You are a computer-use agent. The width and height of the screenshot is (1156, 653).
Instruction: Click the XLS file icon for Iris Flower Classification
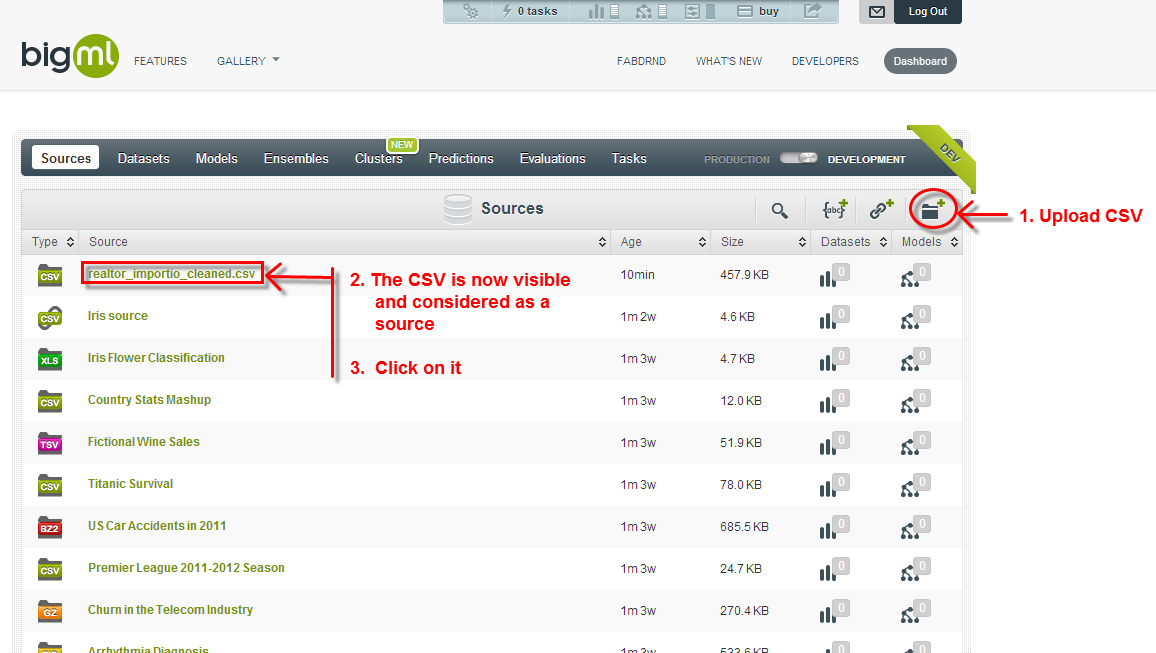tap(49, 359)
